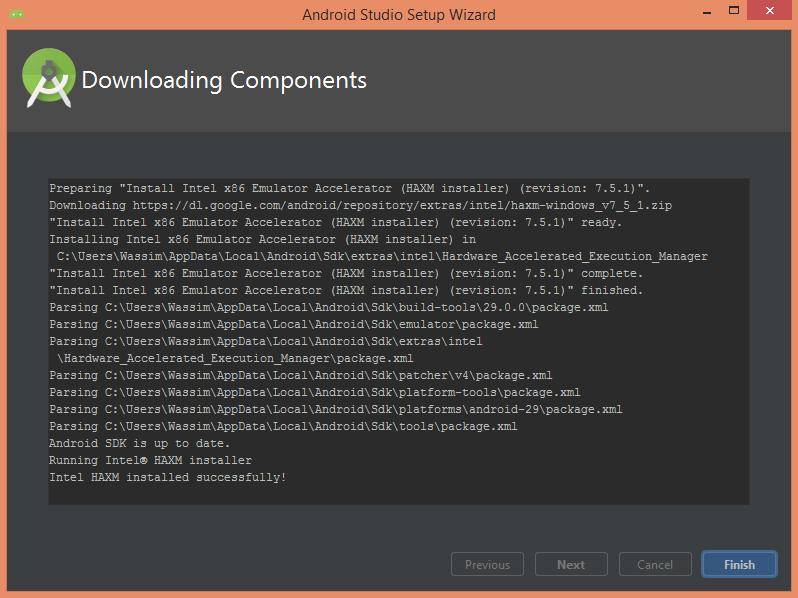
Task: Click the 'Downloading Components' heading
Action: click(224, 80)
